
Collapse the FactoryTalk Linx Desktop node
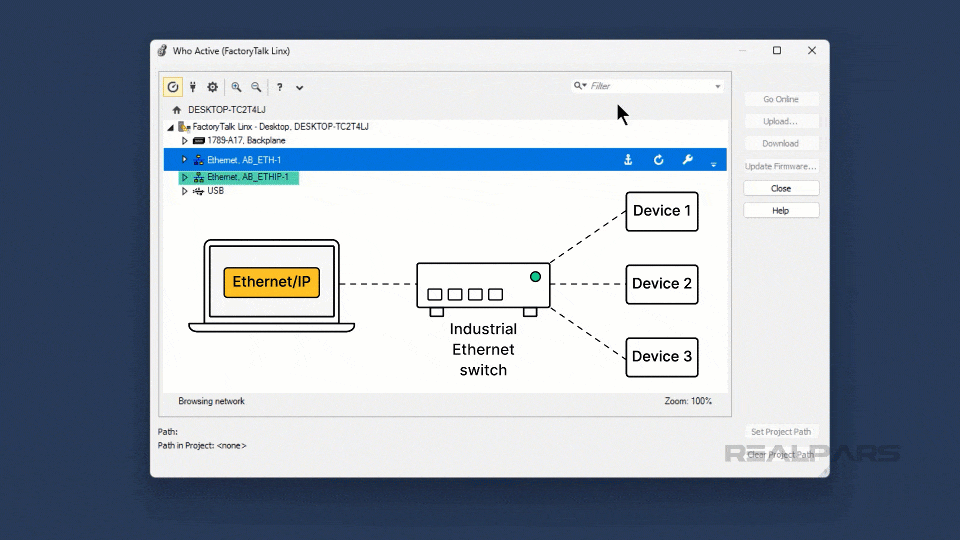pos(171,127)
